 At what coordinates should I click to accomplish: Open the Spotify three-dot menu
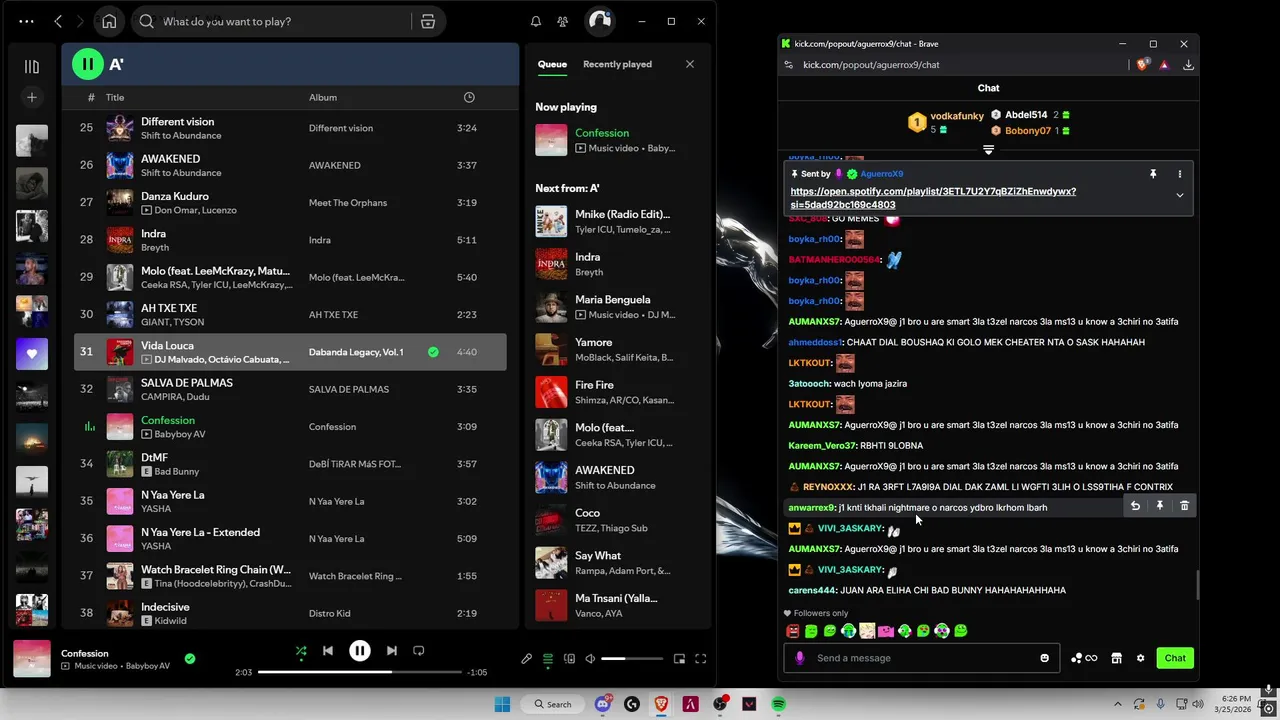coord(26,21)
